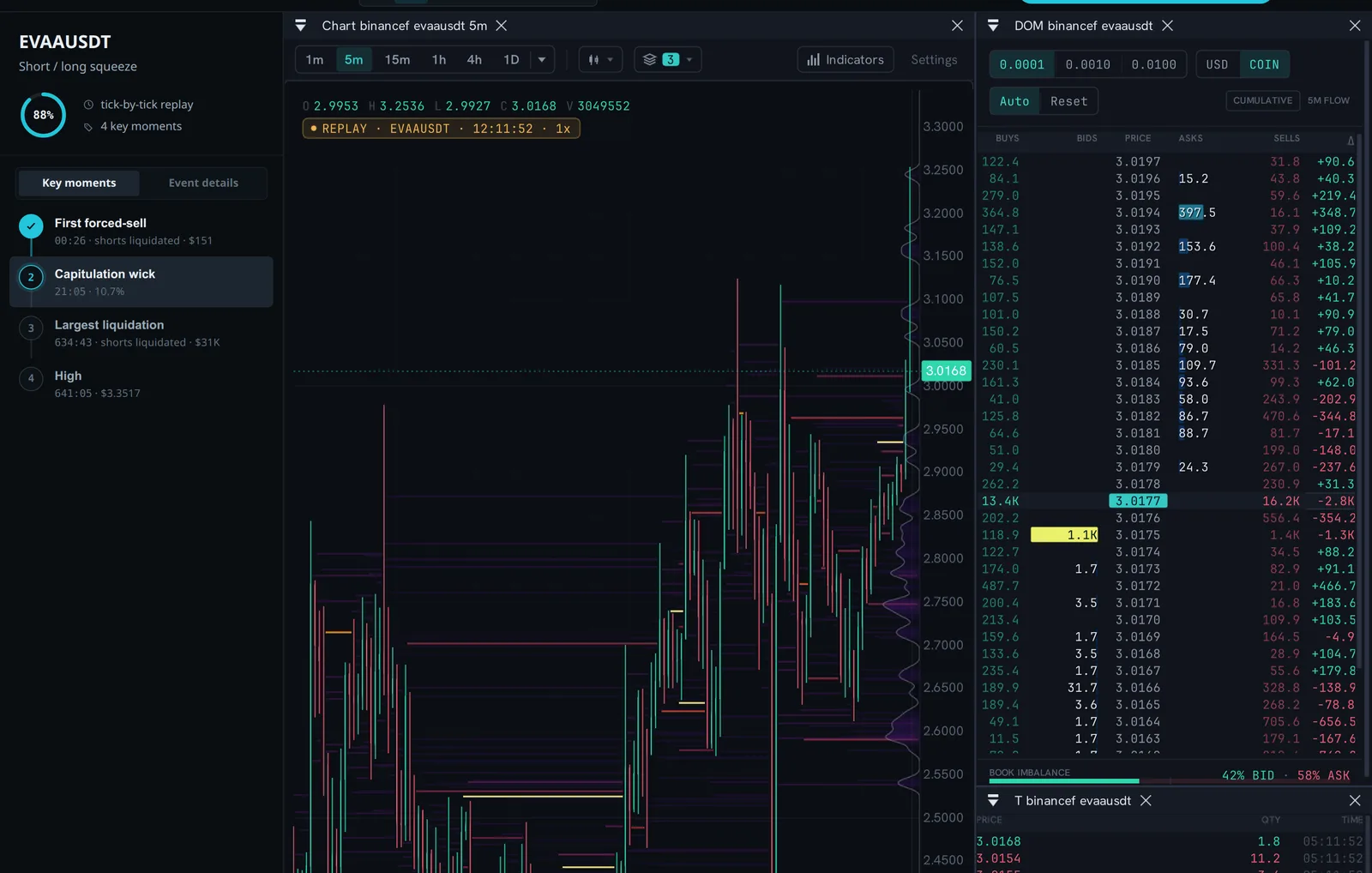Switch to the Event details tab

(x=203, y=183)
